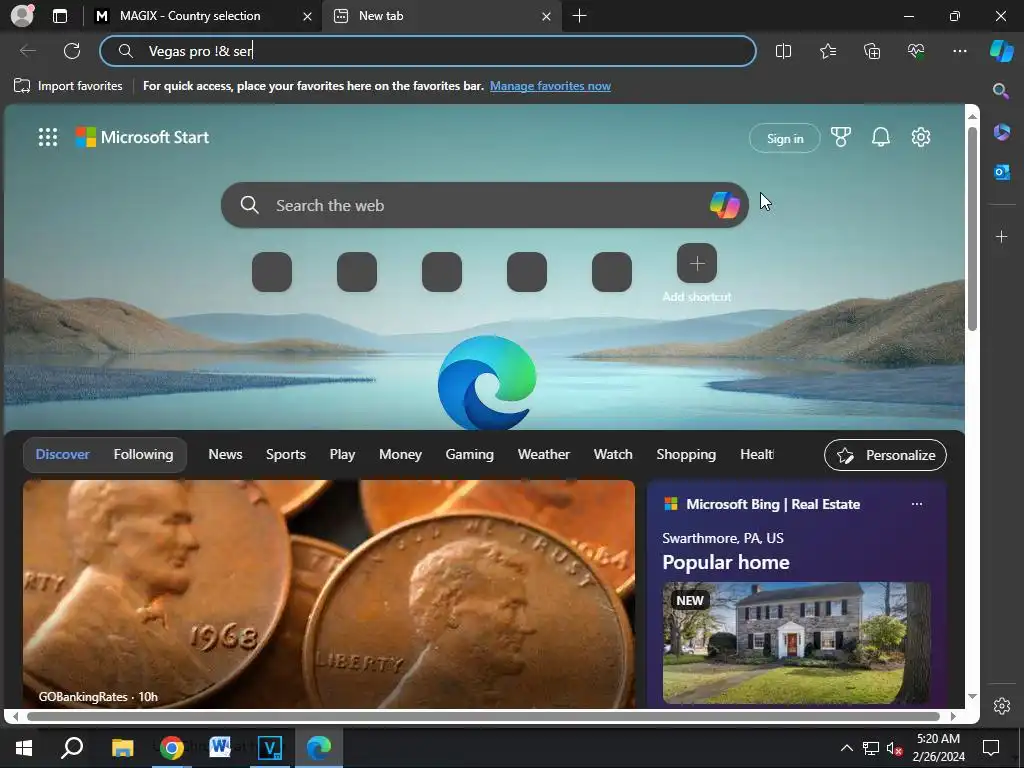
Task: Open Settings and more ellipsis menu
Action: (x=960, y=51)
